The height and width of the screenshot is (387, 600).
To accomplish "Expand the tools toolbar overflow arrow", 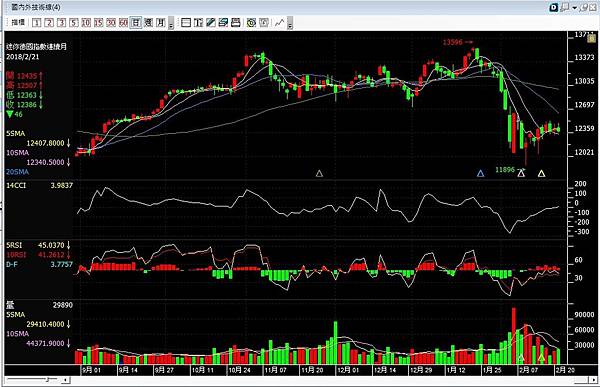I will pyautogui.click(x=290, y=24).
